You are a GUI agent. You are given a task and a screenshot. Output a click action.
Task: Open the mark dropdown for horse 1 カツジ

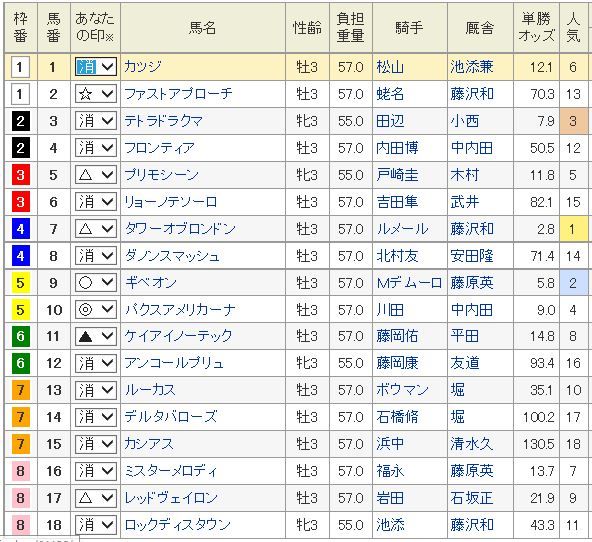96,67
